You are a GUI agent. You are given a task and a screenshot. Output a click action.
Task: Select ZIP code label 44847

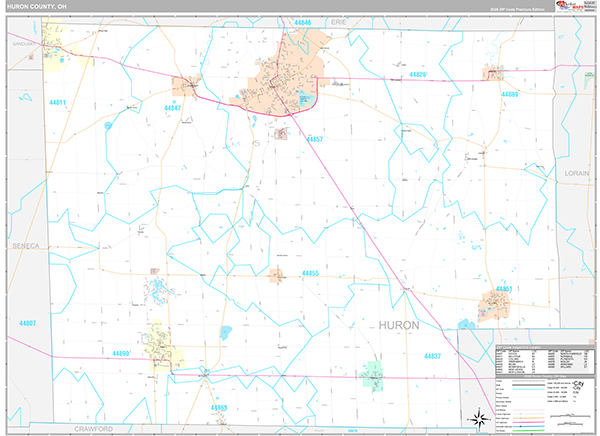172,108
